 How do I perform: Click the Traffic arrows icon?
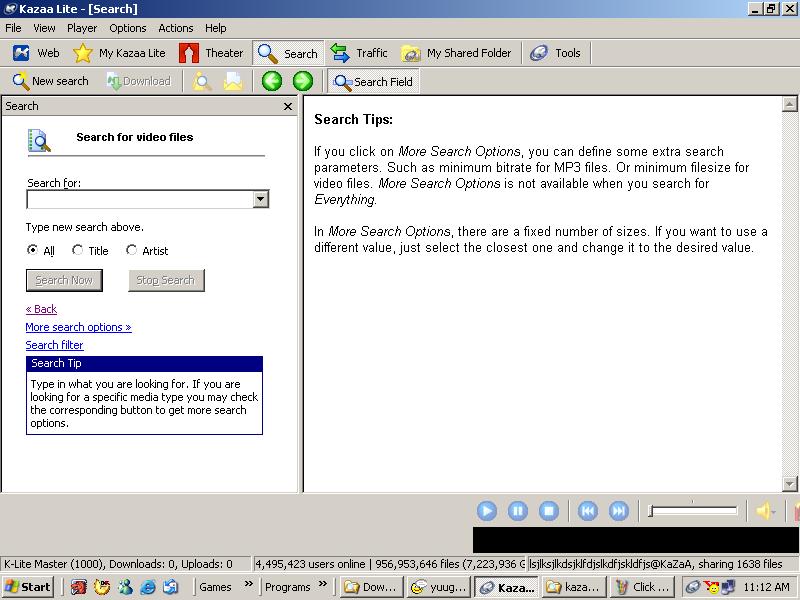coord(340,53)
